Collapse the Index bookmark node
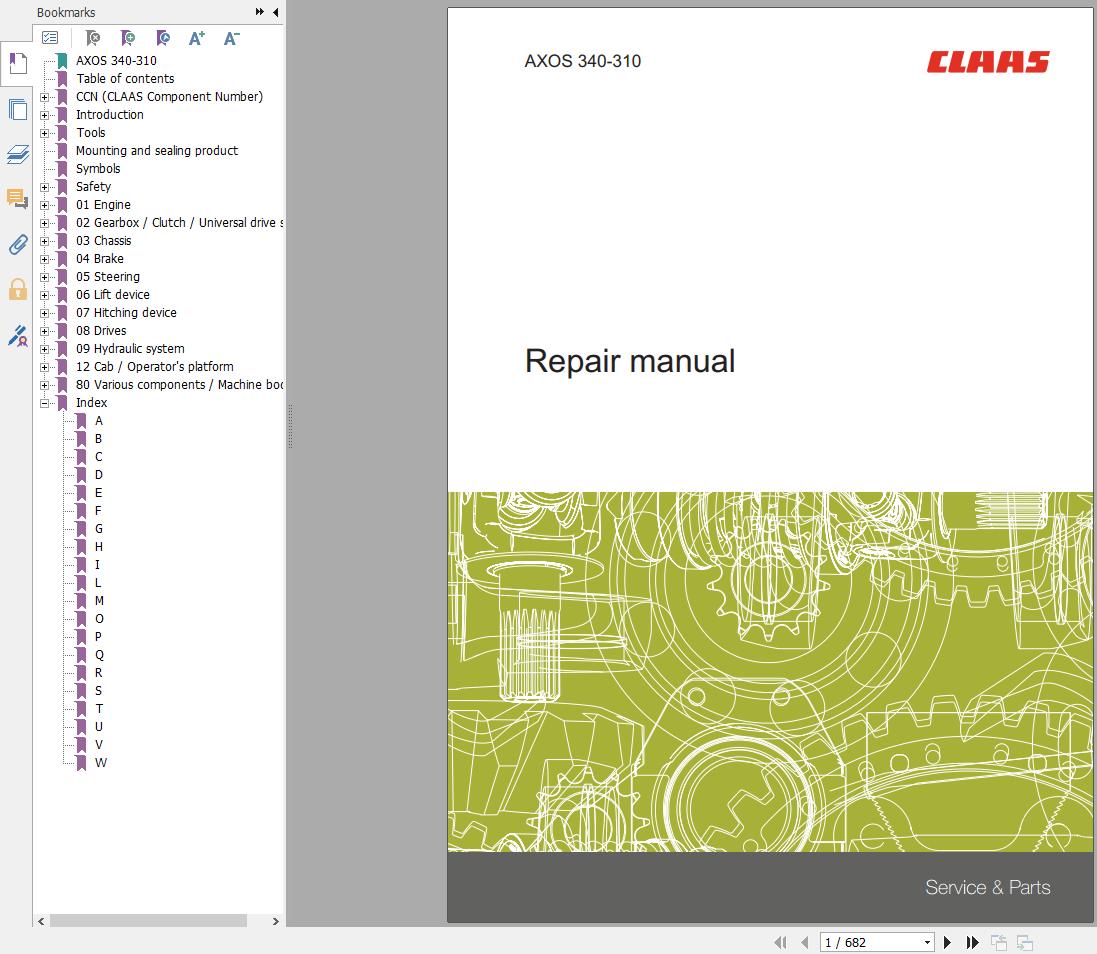This screenshot has height=954, width=1097. [x=45, y=403]
